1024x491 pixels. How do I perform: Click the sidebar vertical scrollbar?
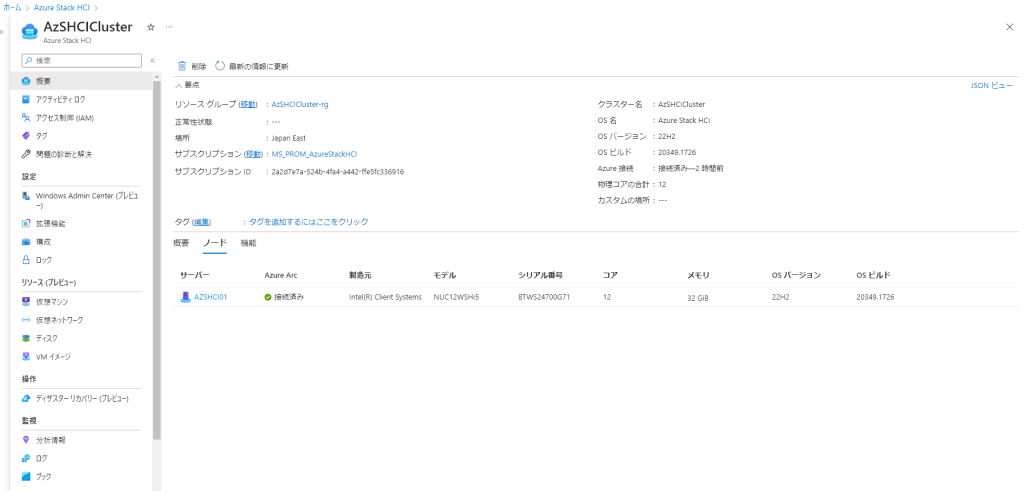(x=157, y=261)
